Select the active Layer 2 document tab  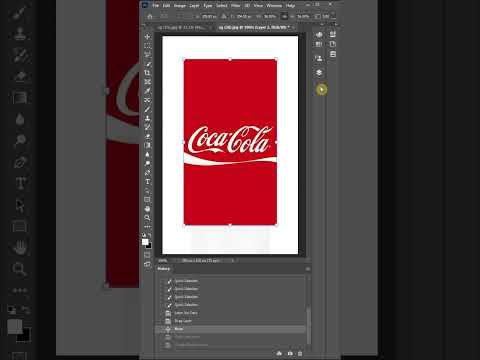tap(255, 27)
